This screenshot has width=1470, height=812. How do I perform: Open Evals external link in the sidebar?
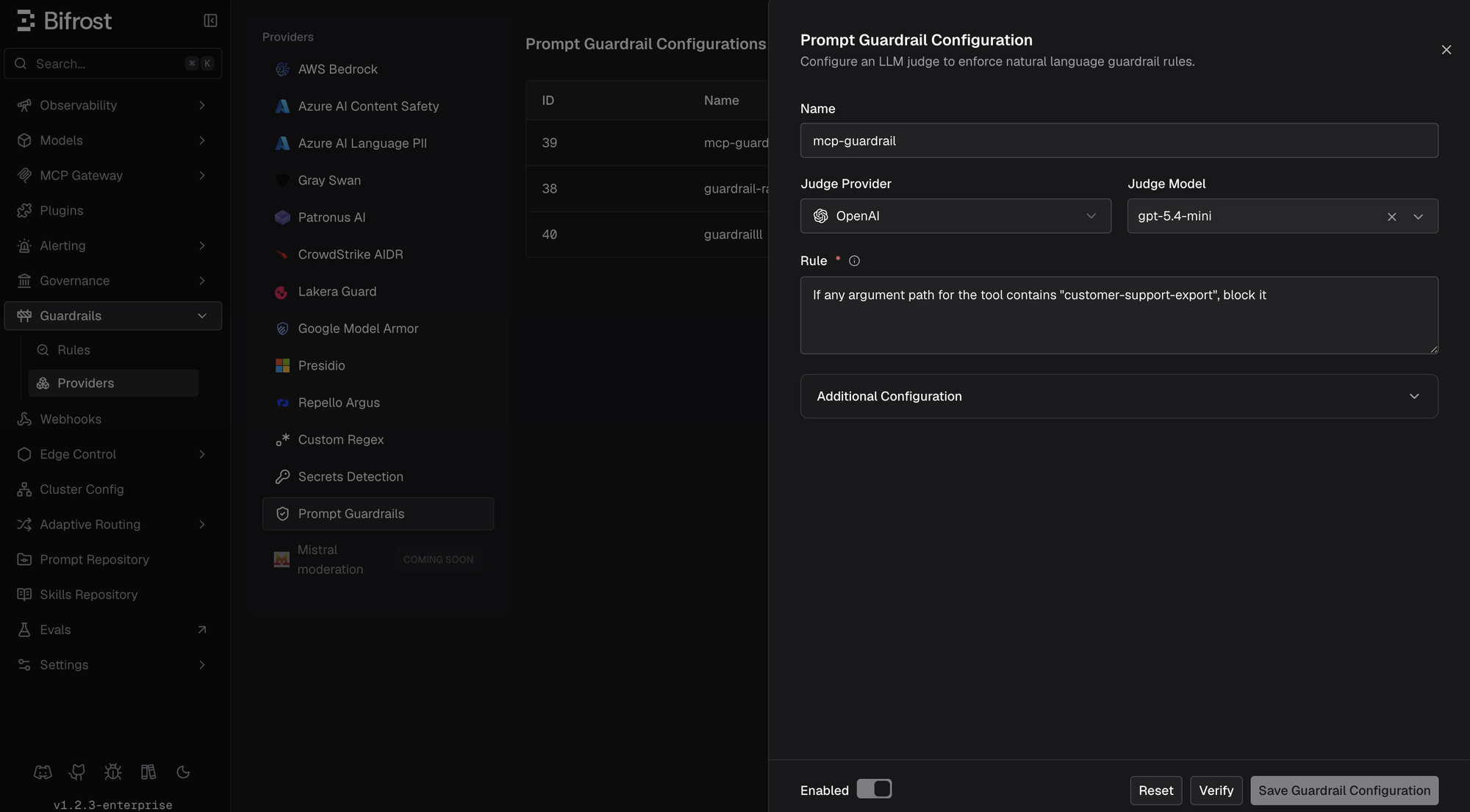coord(112,630)
